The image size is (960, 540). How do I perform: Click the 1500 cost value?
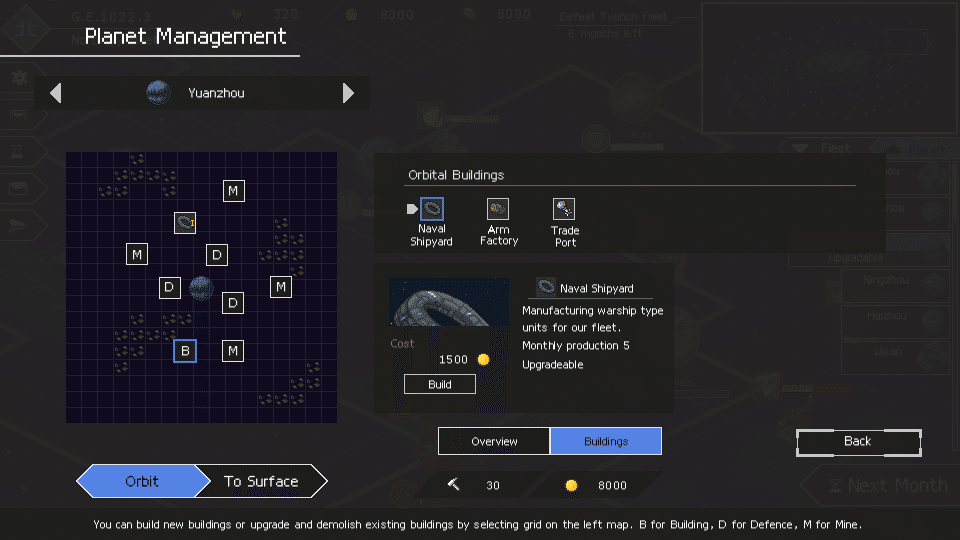453,359
